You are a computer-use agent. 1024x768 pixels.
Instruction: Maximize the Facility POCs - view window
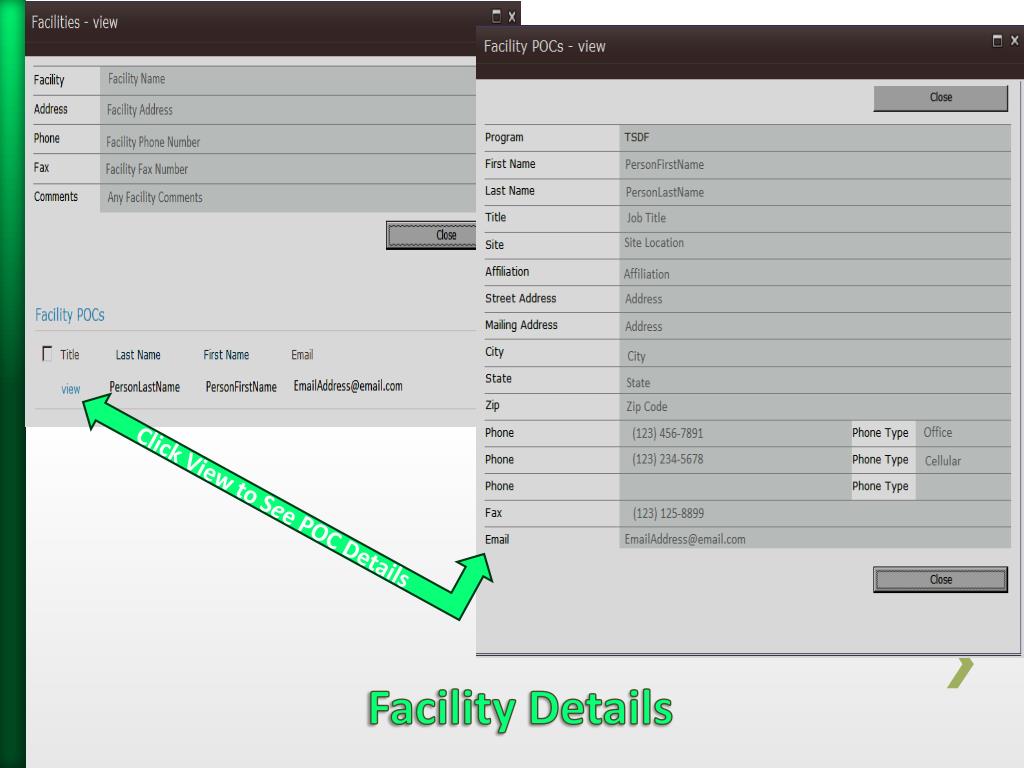[997, 40]
